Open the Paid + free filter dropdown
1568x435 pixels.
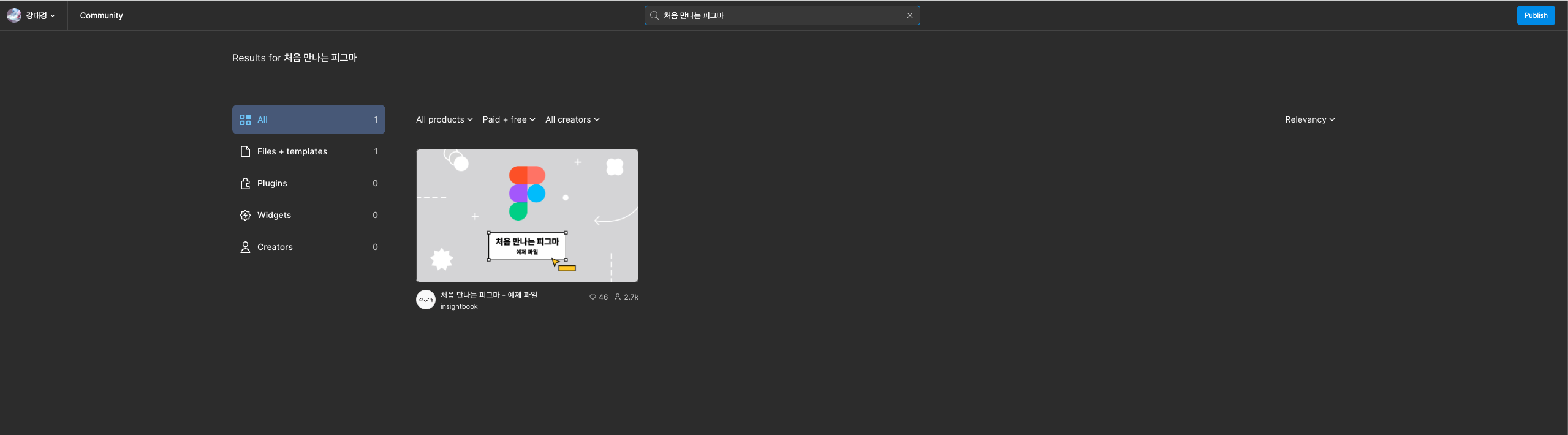pyautogui.click(x=509, y=119)
